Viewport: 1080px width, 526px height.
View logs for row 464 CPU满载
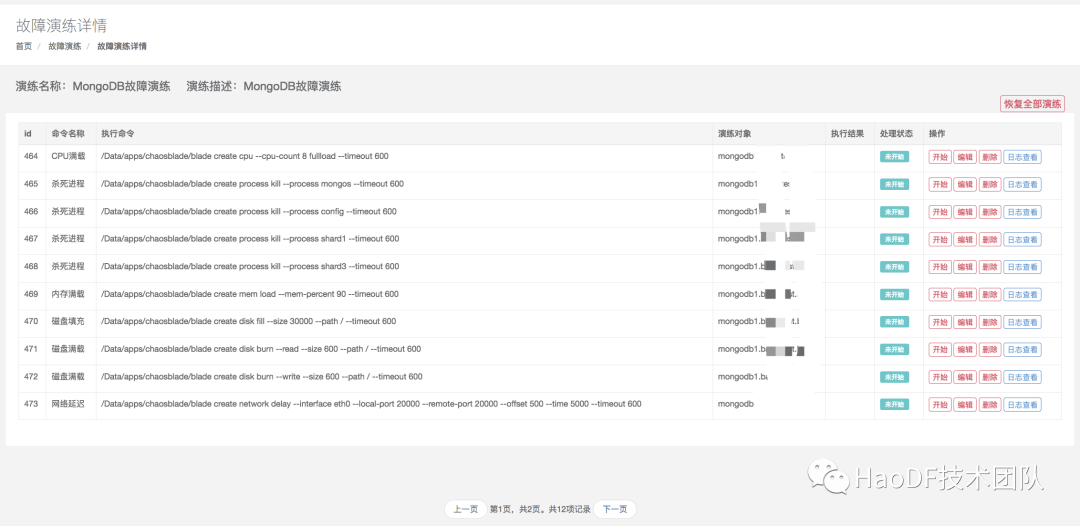pyautogui.click(x=1022, y=157)
